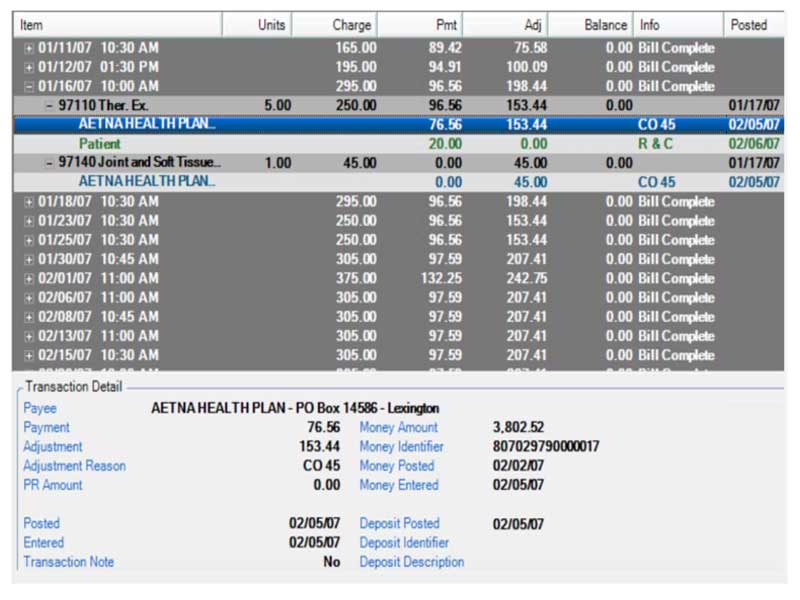
Task: Expand the 01/30/07 10:45 AM visit row
Action: (29, 260)
